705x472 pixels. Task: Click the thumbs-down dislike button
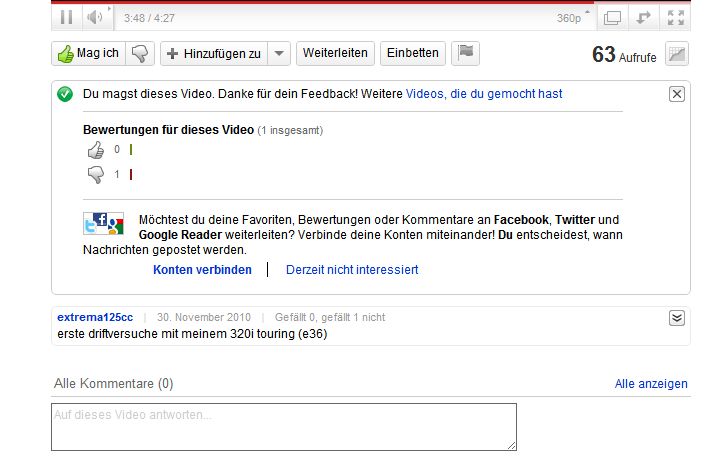tap(140, 53)
